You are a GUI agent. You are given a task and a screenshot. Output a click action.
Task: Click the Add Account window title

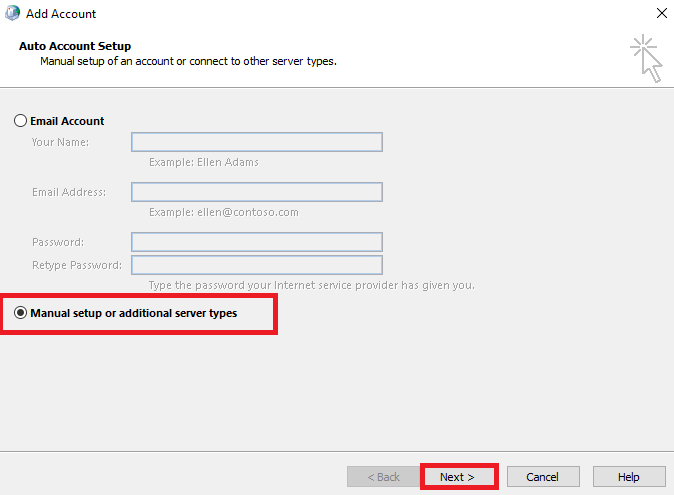tap(61, 14)
